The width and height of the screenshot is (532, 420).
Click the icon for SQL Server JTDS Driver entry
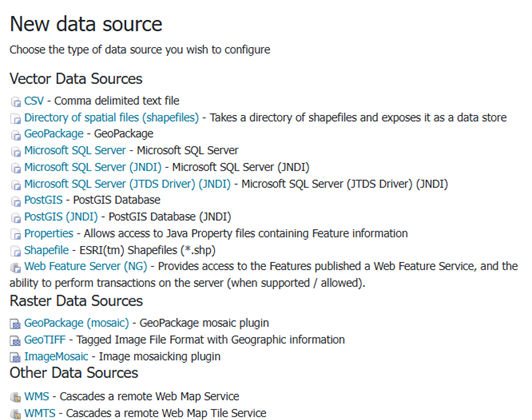point(16,185)
